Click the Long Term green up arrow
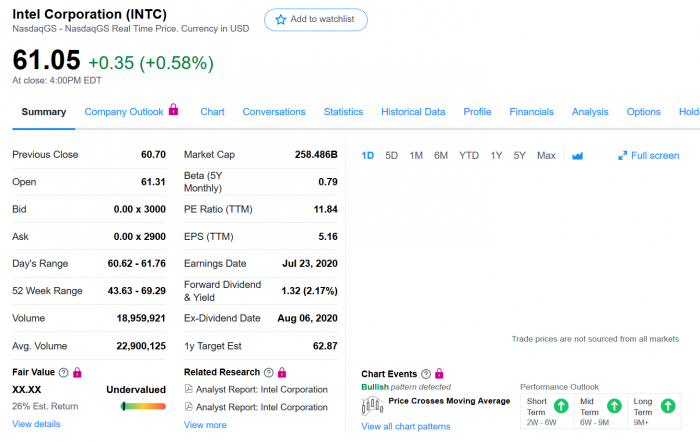Image resolution: width=700 pixels, height=442 pixels. pyautogui.click(x=669, y=406)
